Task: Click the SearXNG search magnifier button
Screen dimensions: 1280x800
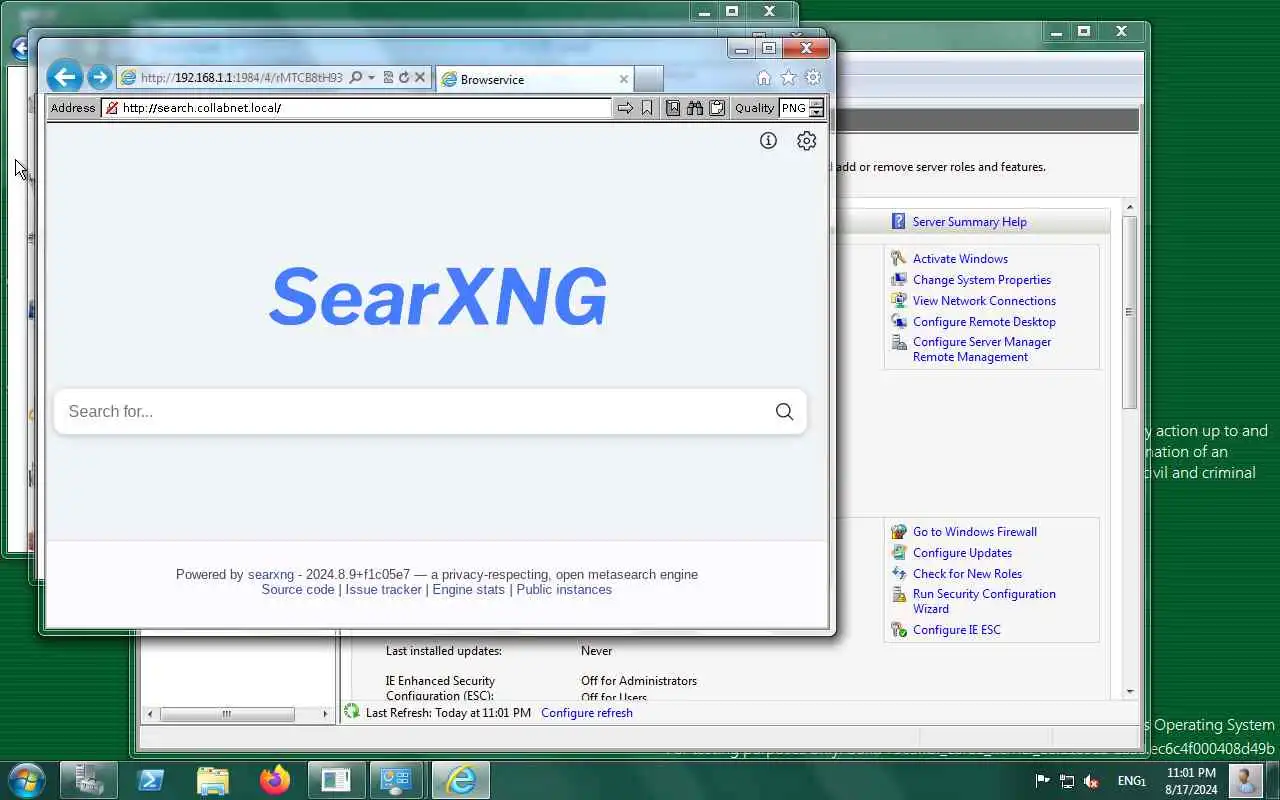Action: [784, 412]
